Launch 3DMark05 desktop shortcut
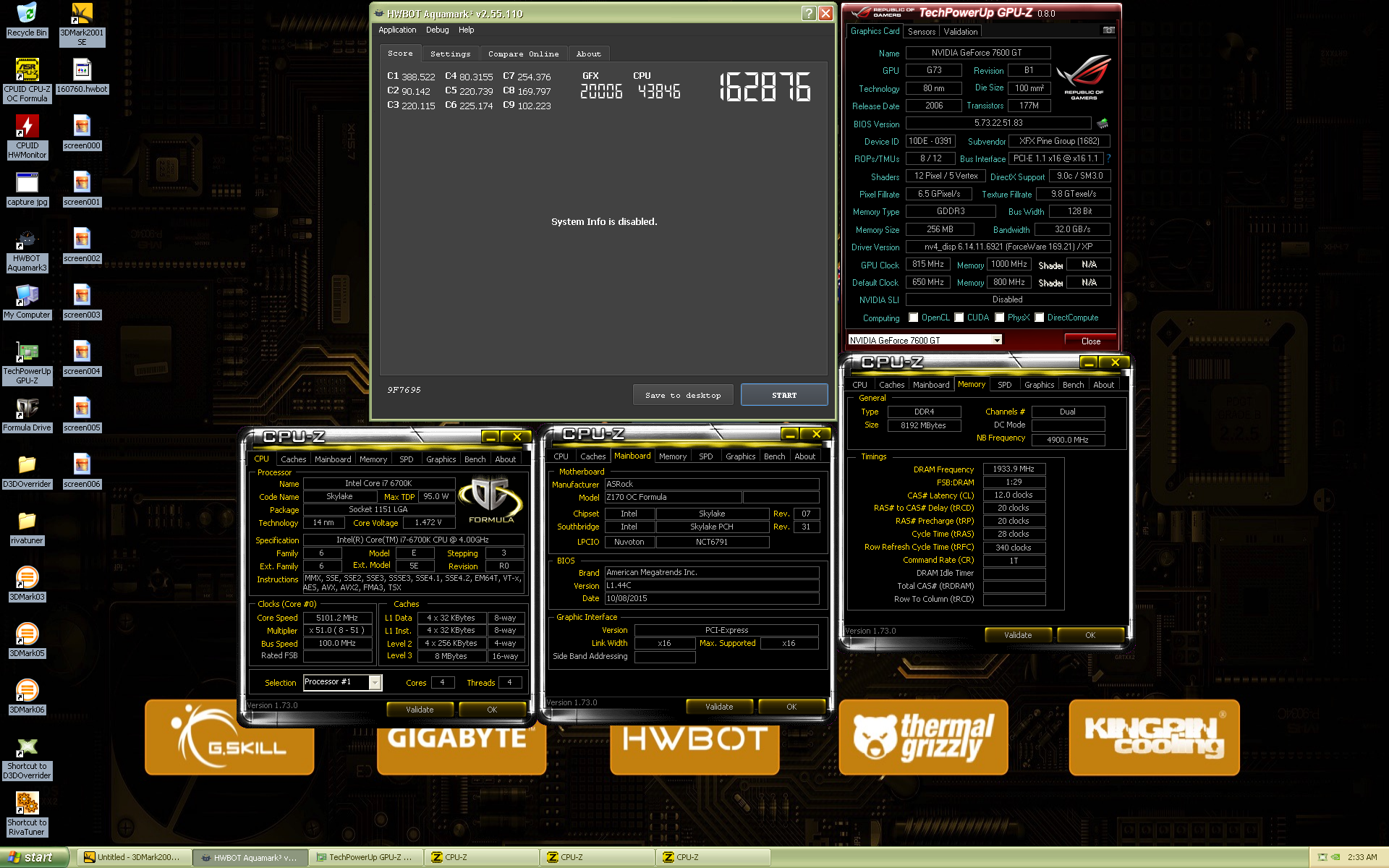 (x=27, y=641)
